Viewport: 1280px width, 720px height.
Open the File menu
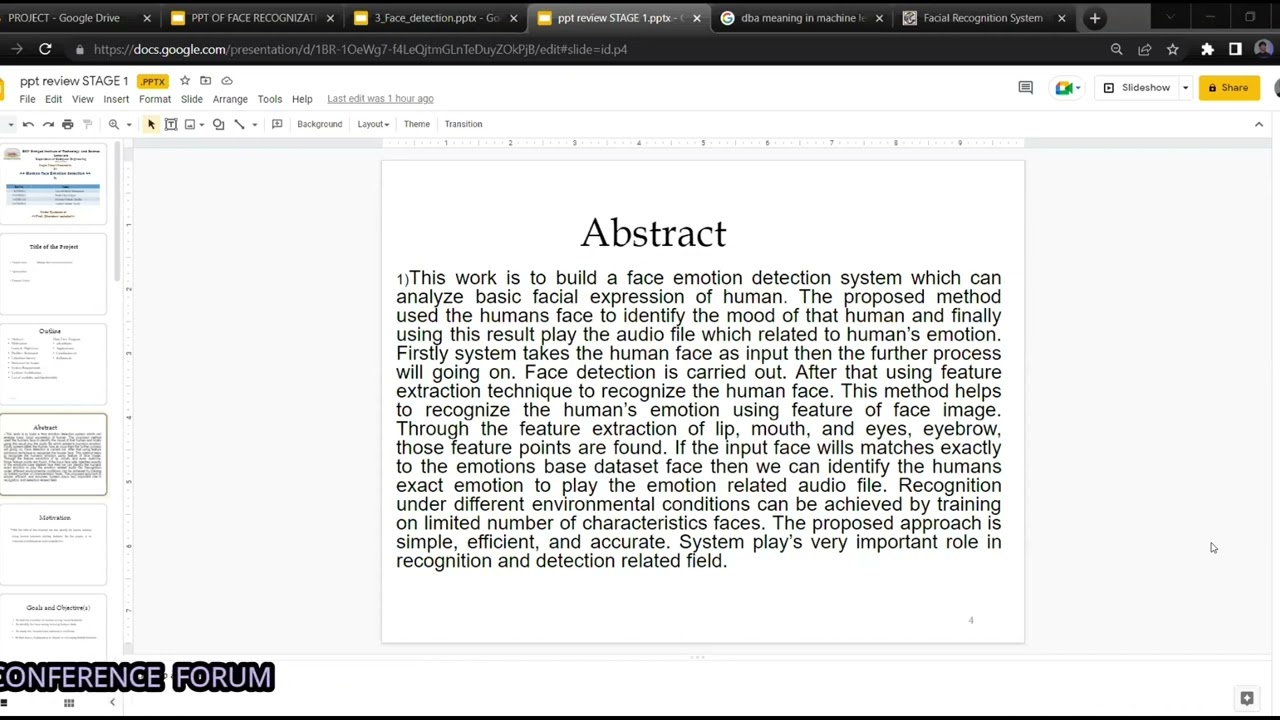27,99
